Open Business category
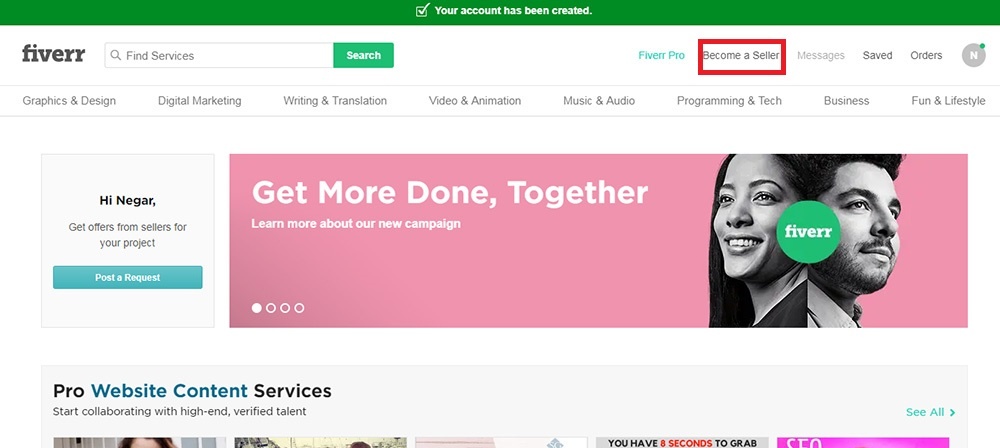This screenshot has width=1000, height=448. click(846, 101)
